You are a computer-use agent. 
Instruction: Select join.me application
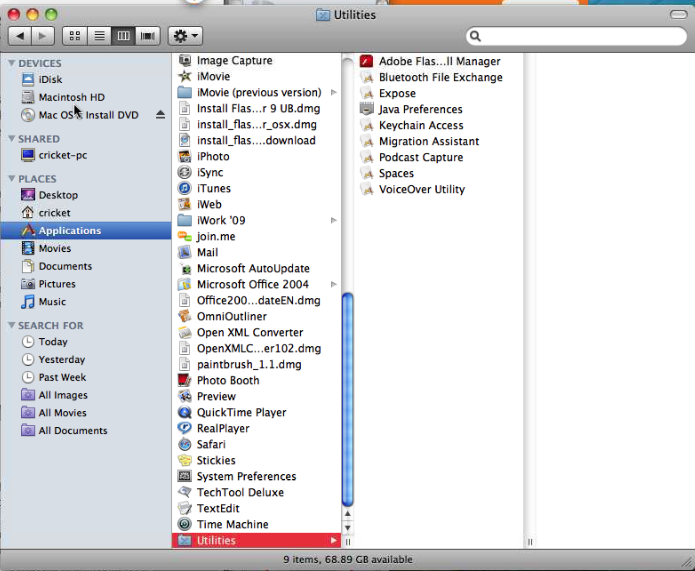[257, 236]
